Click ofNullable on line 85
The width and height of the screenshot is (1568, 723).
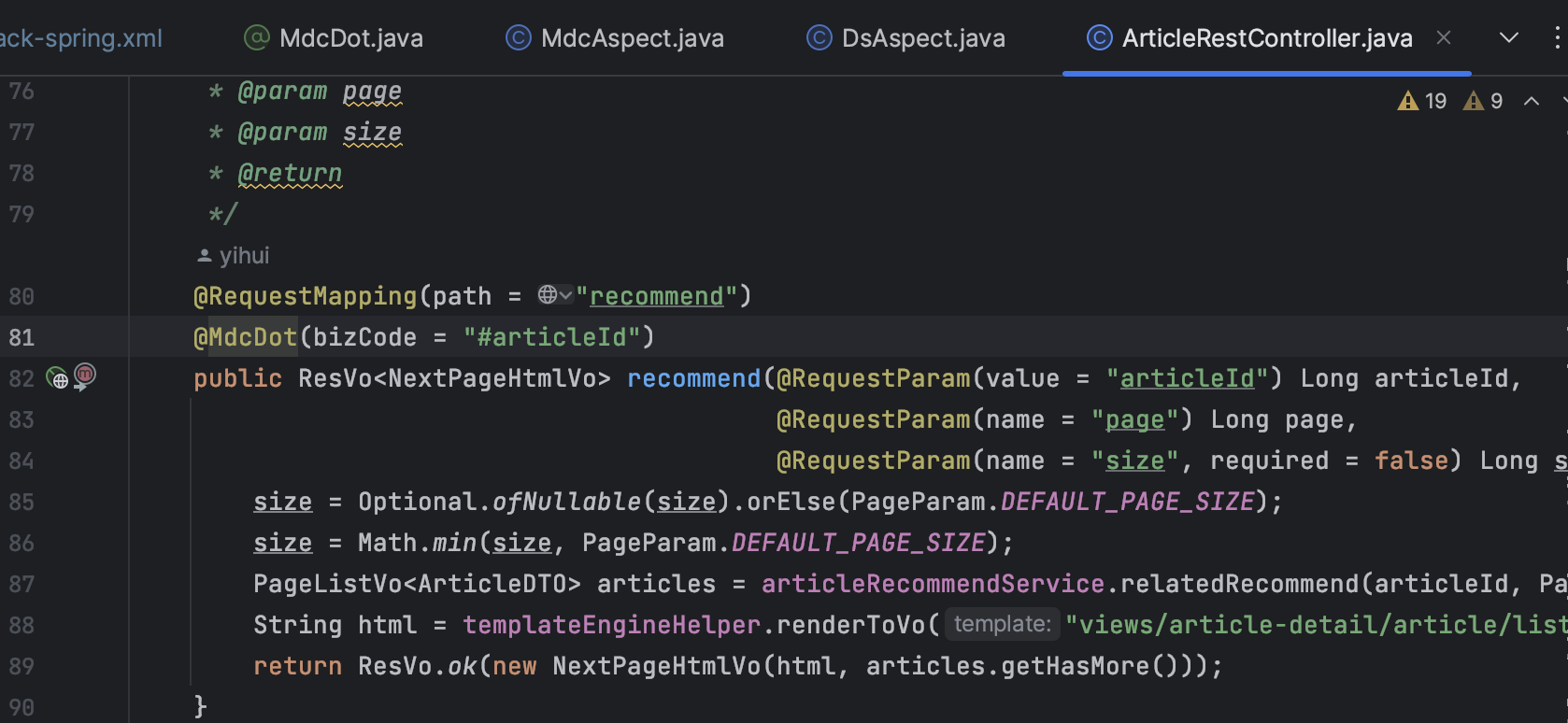[567, 502]
